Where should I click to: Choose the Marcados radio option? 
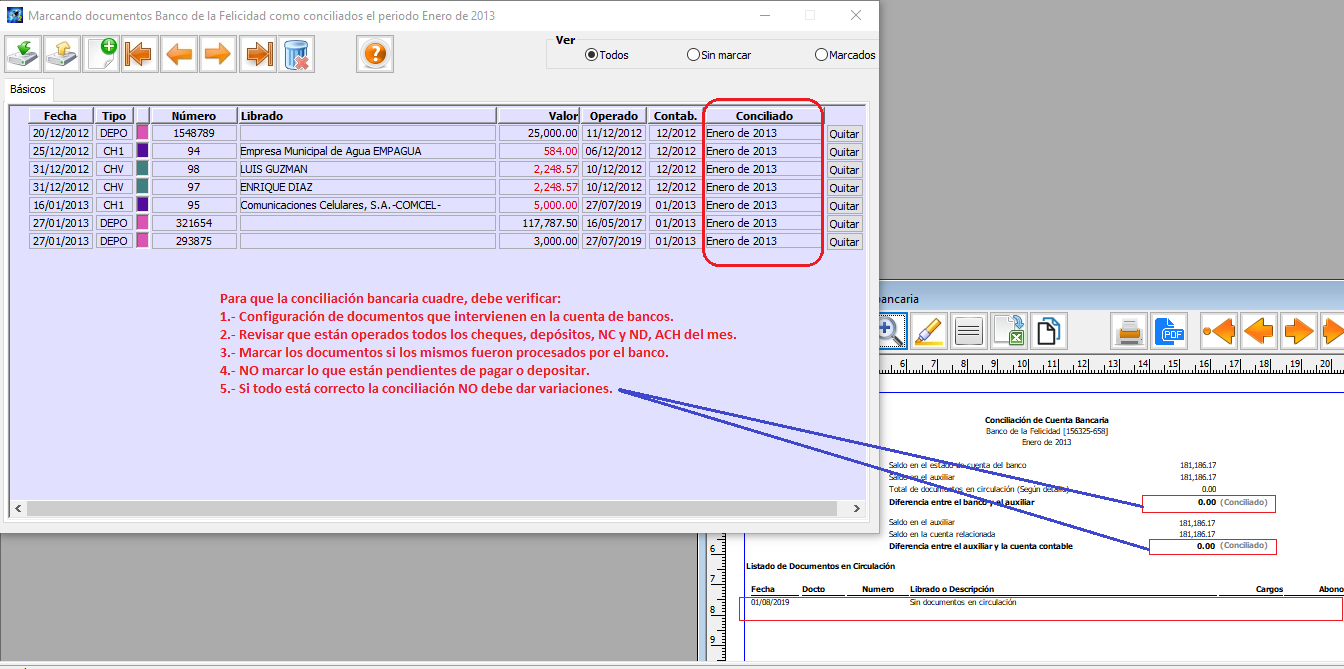click(x=822, y=55)
